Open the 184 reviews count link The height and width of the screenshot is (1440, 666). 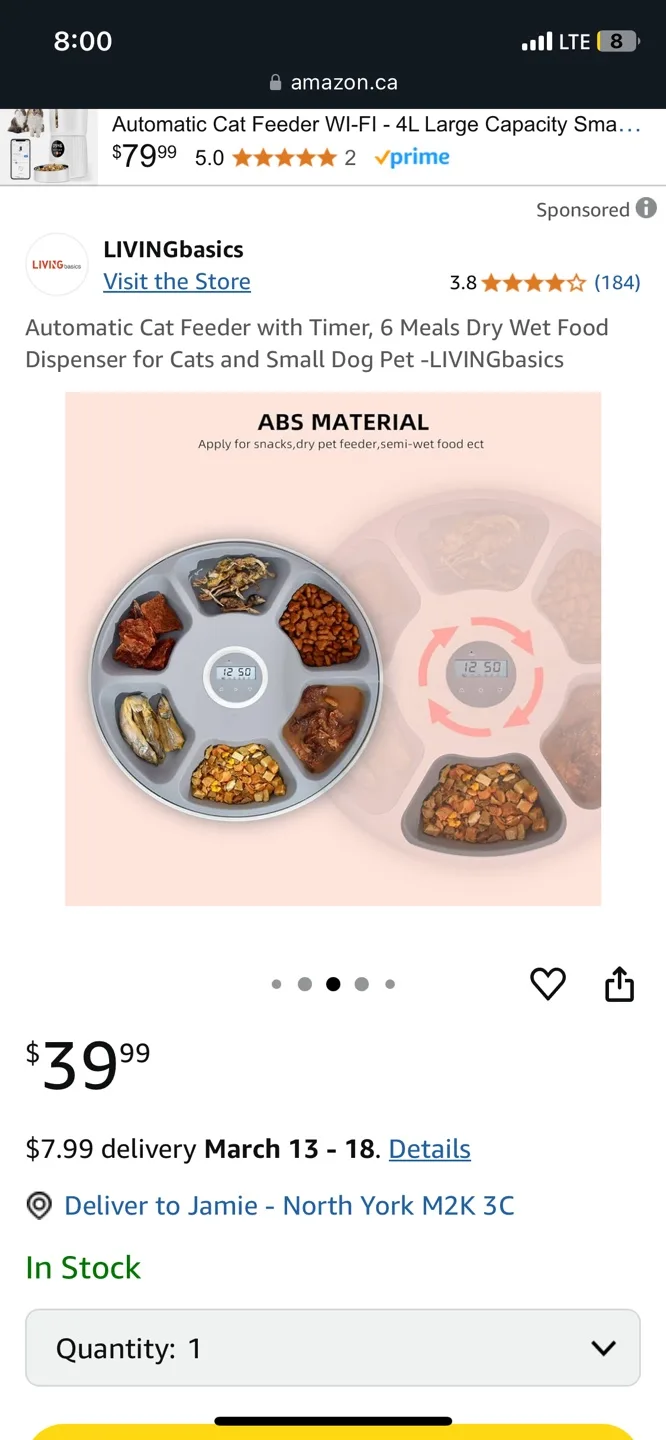point(617,283)
